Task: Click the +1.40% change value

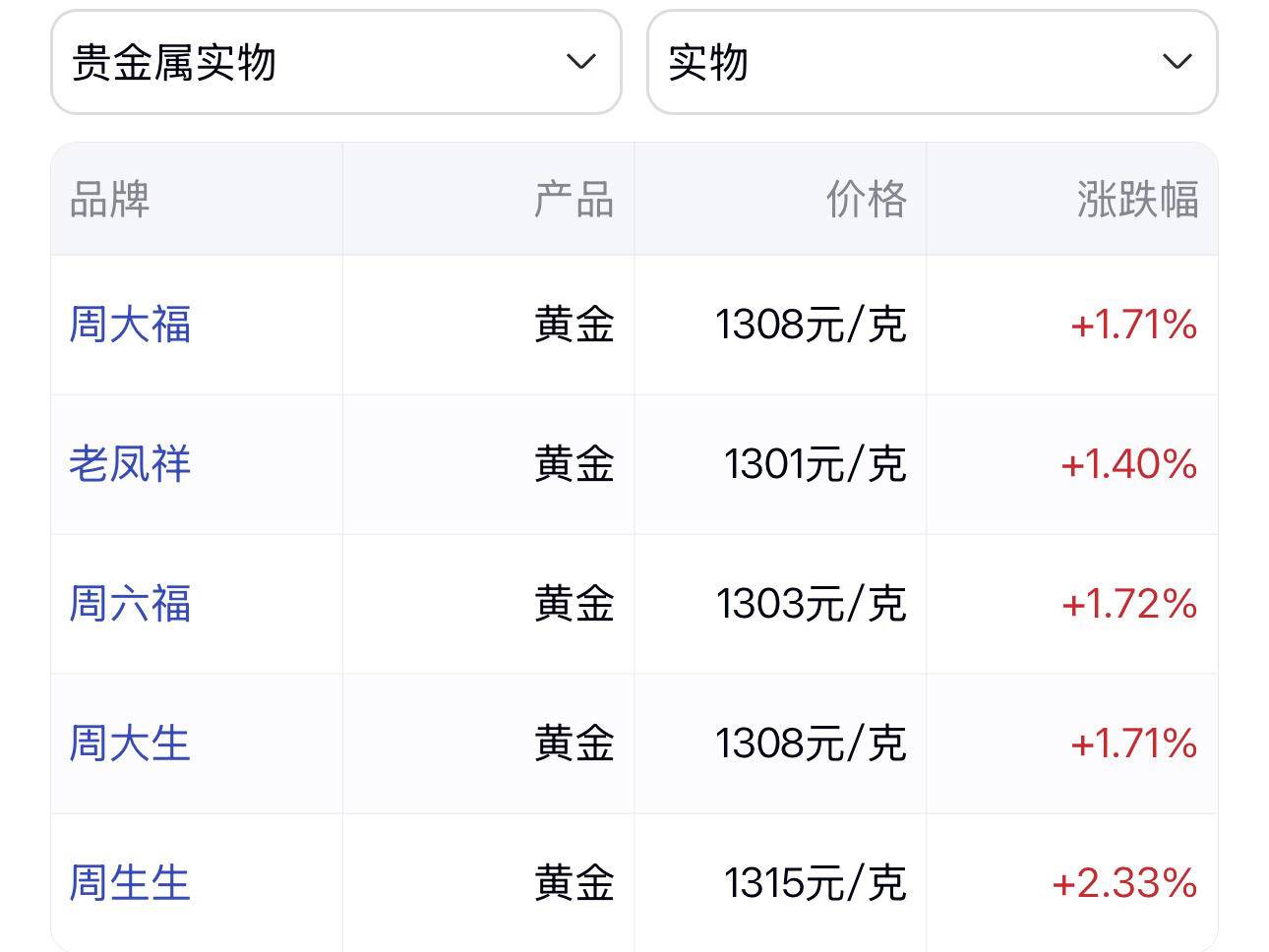Action: click(1129, 464)
